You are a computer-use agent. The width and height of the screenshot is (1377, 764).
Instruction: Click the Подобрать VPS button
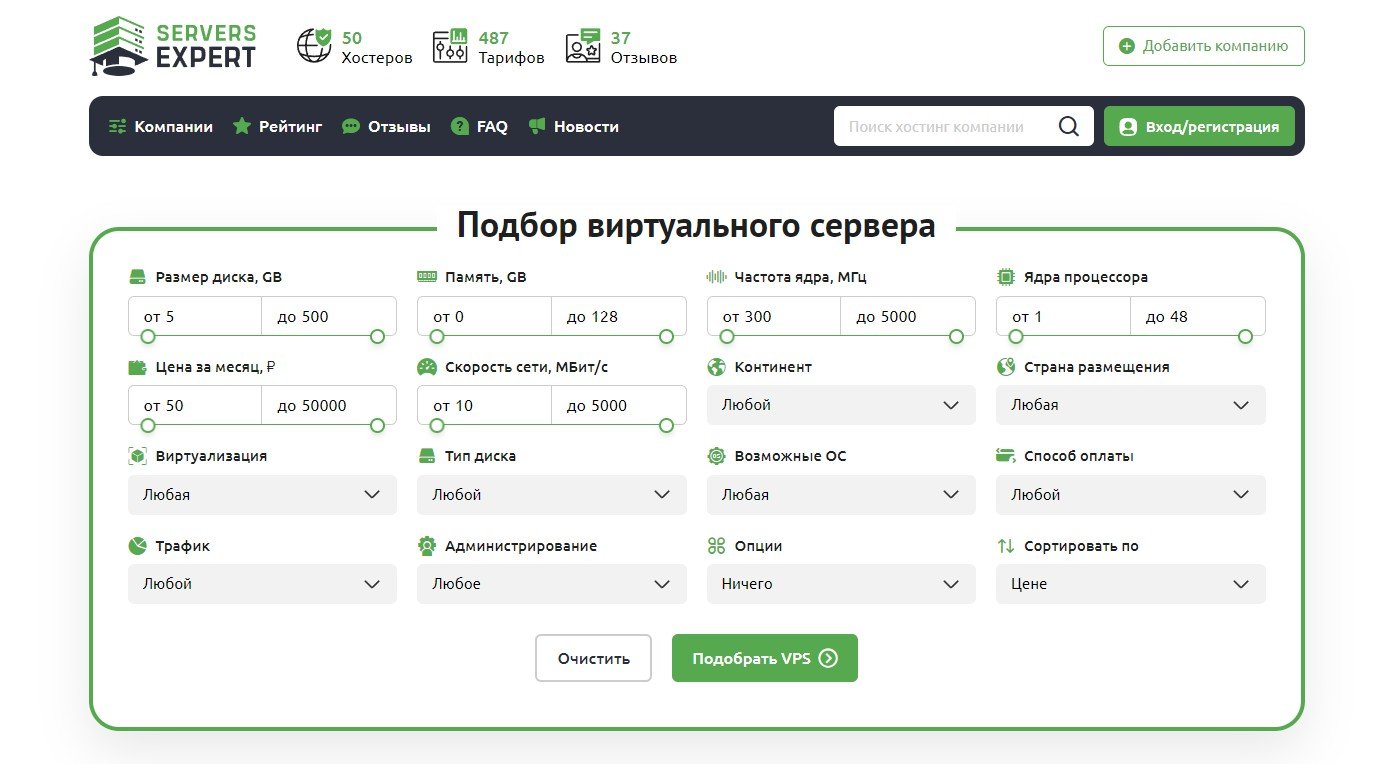coord(765,658)
